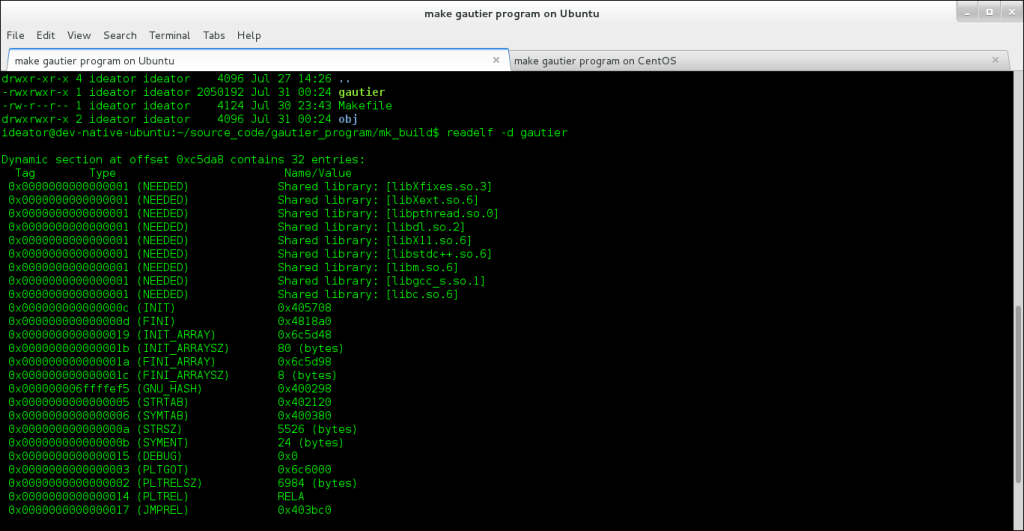
Task: Click the '(SYMENT)' type entry
Action: pos(162,443)
